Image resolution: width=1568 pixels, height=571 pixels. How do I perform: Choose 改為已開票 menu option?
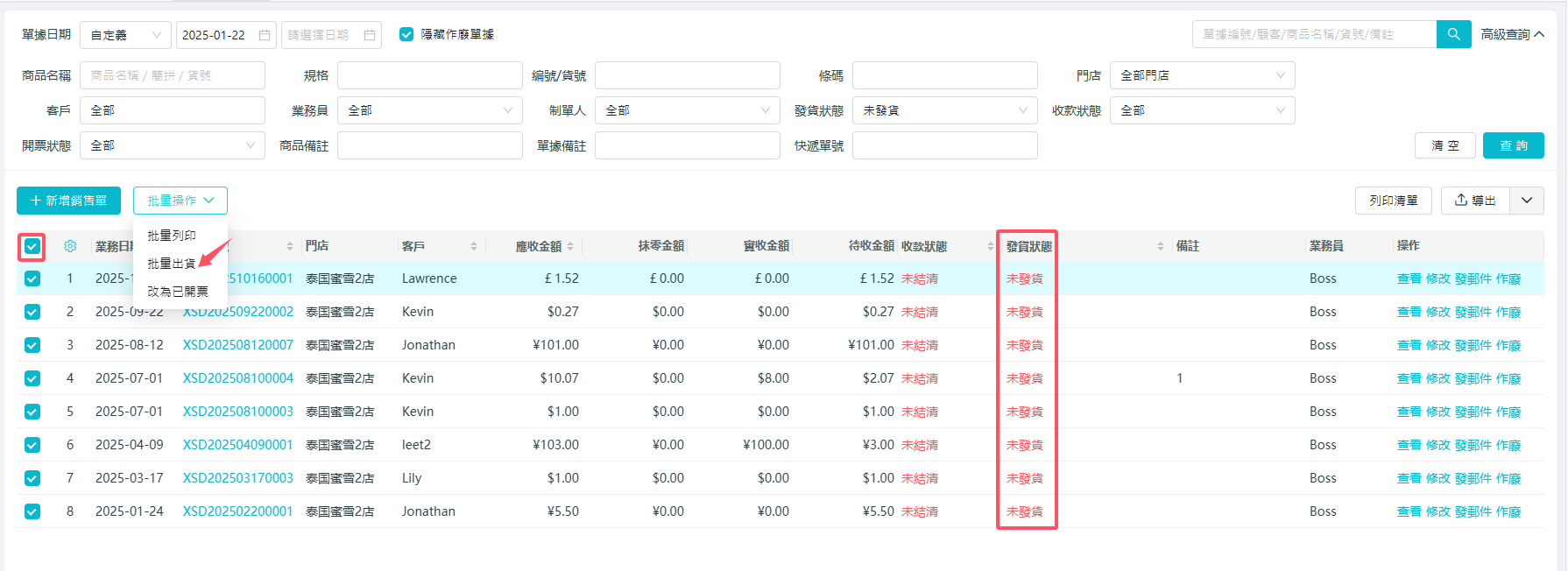point(178,292)
